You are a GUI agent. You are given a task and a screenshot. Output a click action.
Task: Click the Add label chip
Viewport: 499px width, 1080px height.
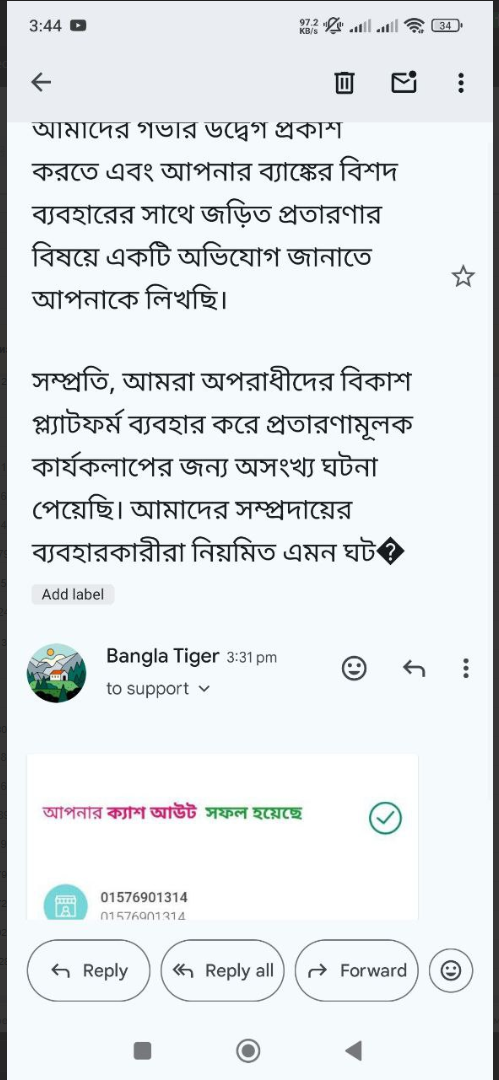pos(73,594)
